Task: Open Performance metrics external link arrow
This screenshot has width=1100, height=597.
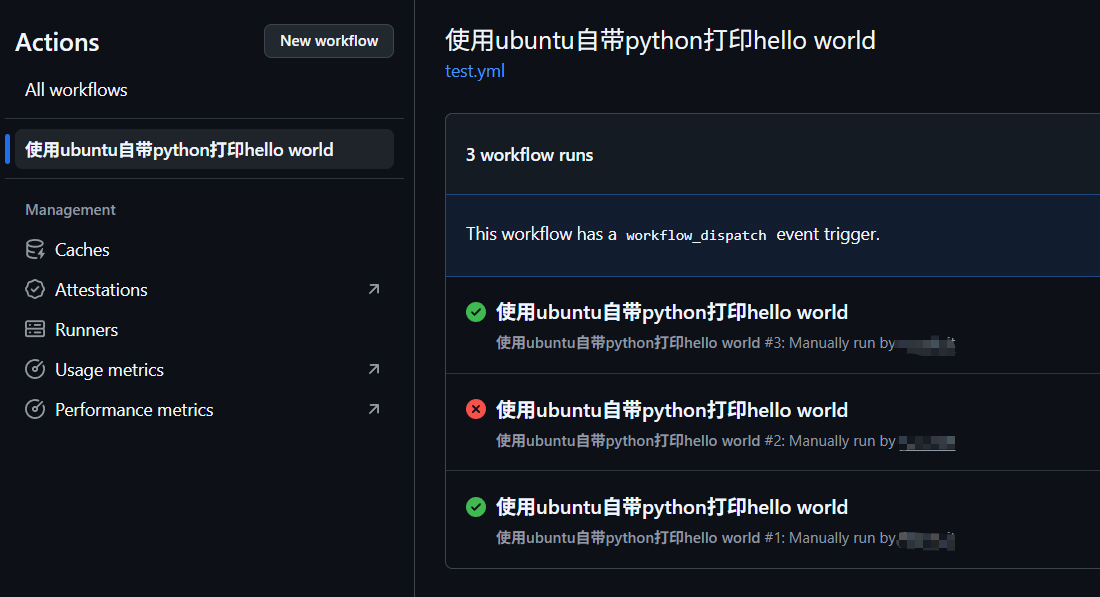Action: (x=373, y=410)
